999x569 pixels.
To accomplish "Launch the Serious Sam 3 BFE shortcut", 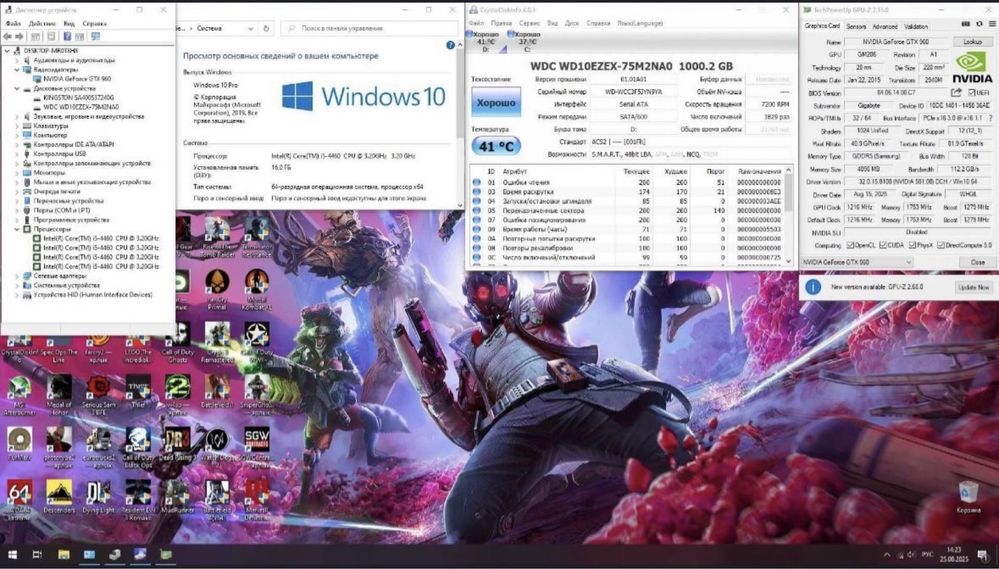I will (99, 395).
